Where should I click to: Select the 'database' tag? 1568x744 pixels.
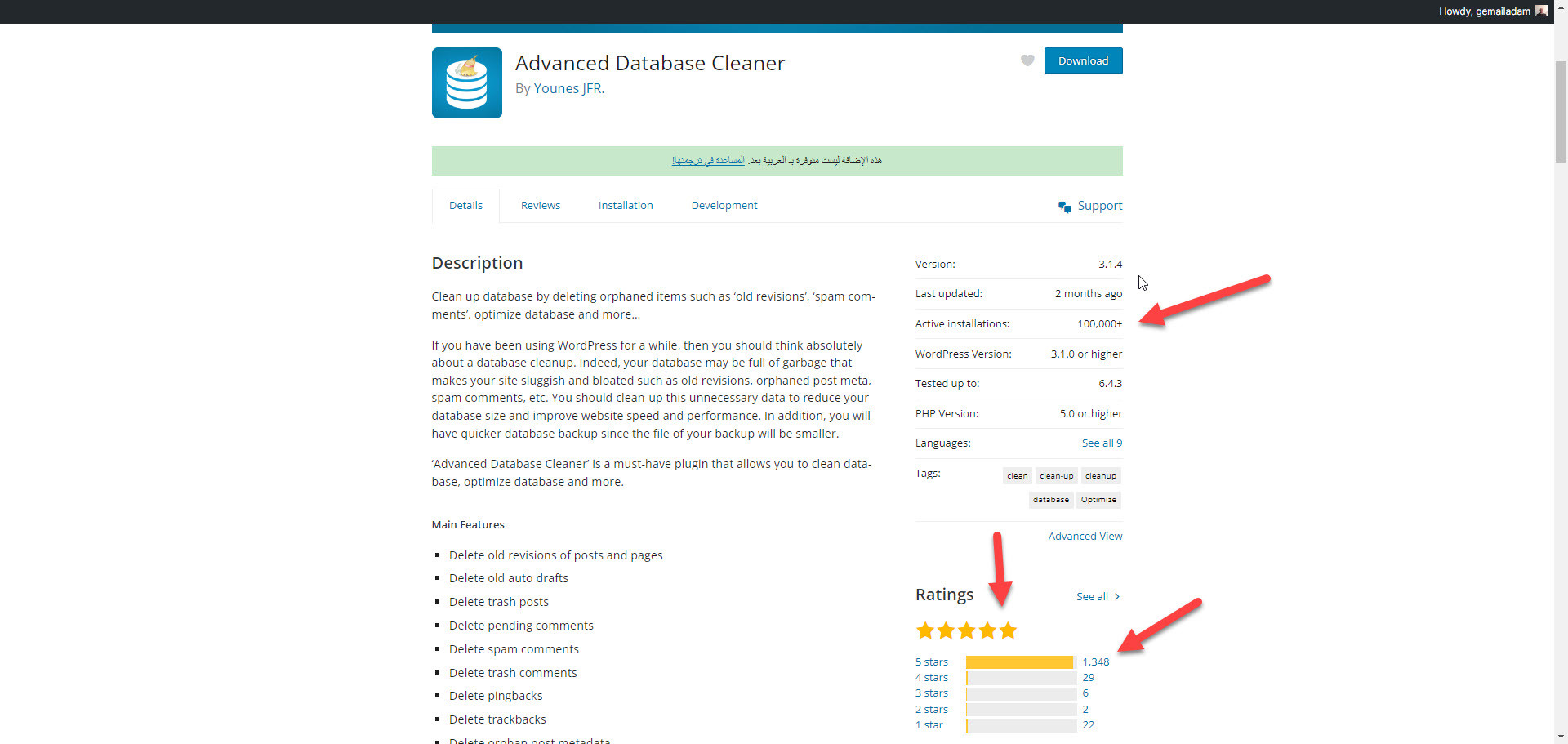tap(1051, 500)
